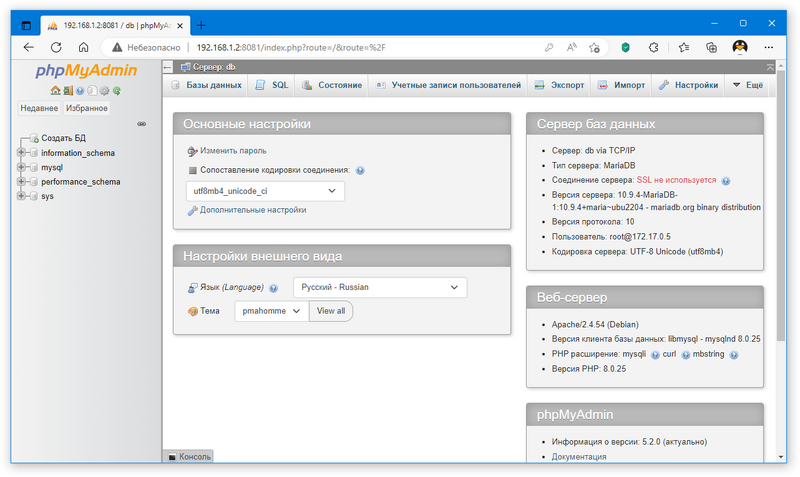Click the Сервер: db breadcrumb link
The image size is (800, 477).
click(214, 67)
